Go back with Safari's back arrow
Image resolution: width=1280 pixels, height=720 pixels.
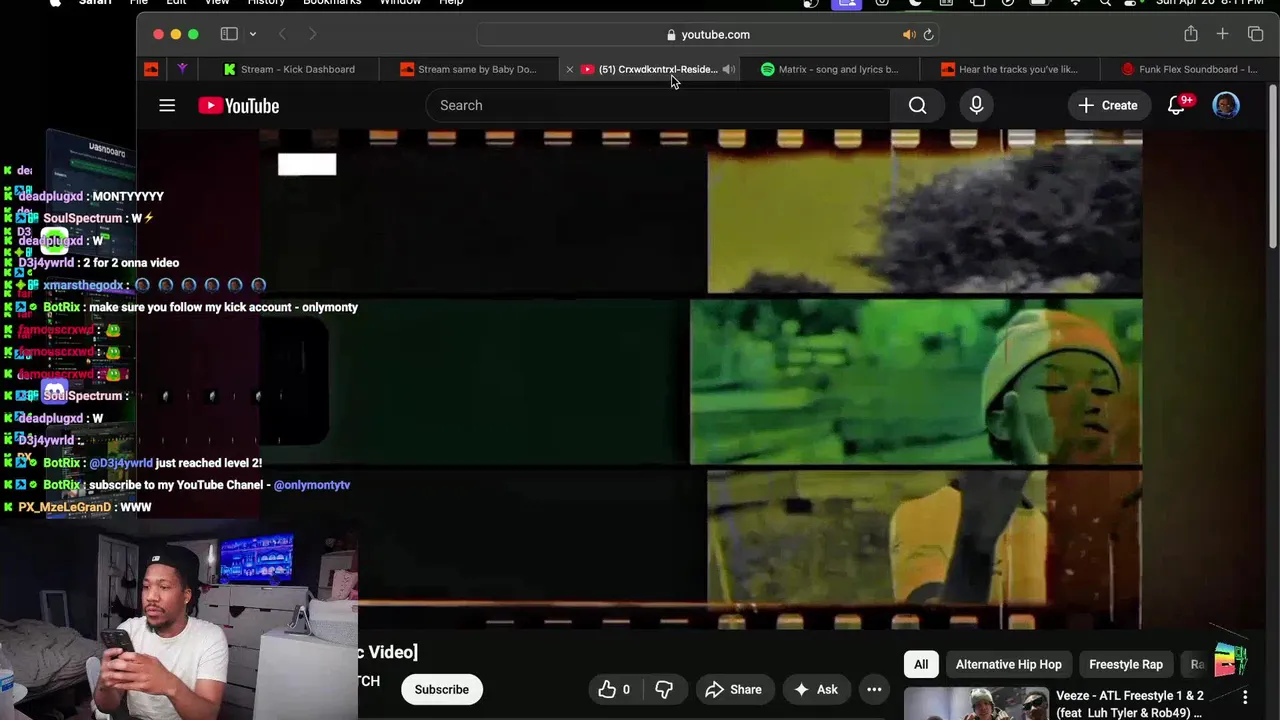tap(282, 34)
